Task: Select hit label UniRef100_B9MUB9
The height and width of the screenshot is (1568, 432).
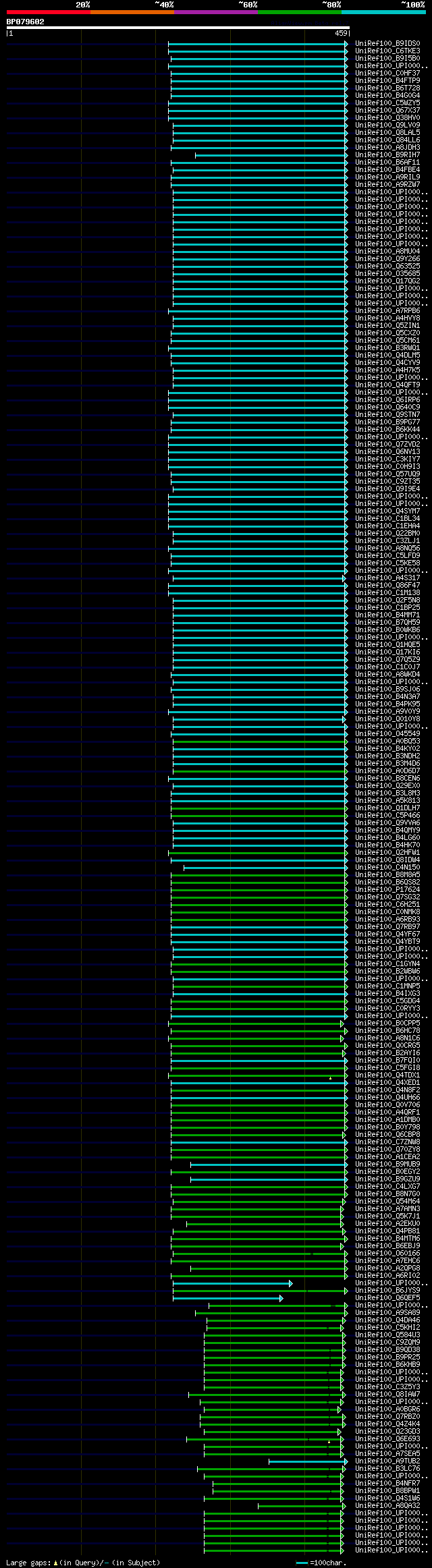Action: 387,1165
